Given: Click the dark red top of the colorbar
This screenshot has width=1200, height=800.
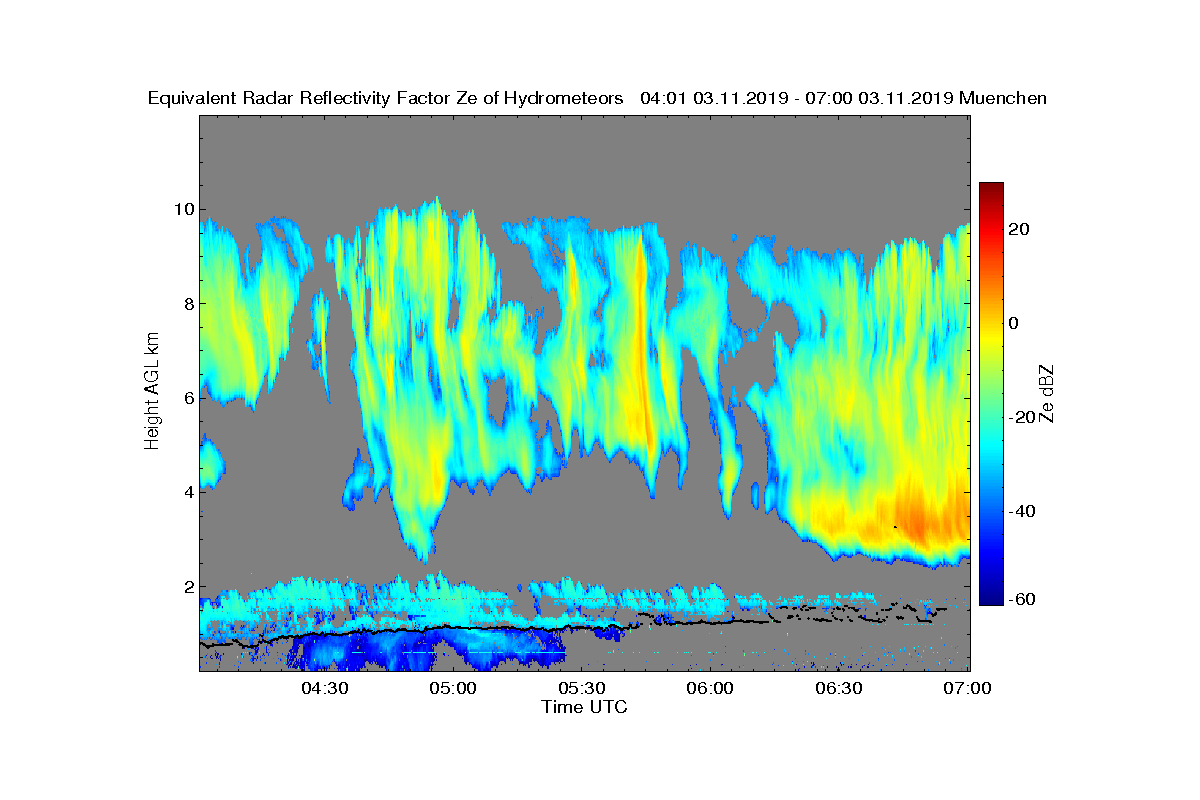Looking at the screenshot, I should [991, 188].
